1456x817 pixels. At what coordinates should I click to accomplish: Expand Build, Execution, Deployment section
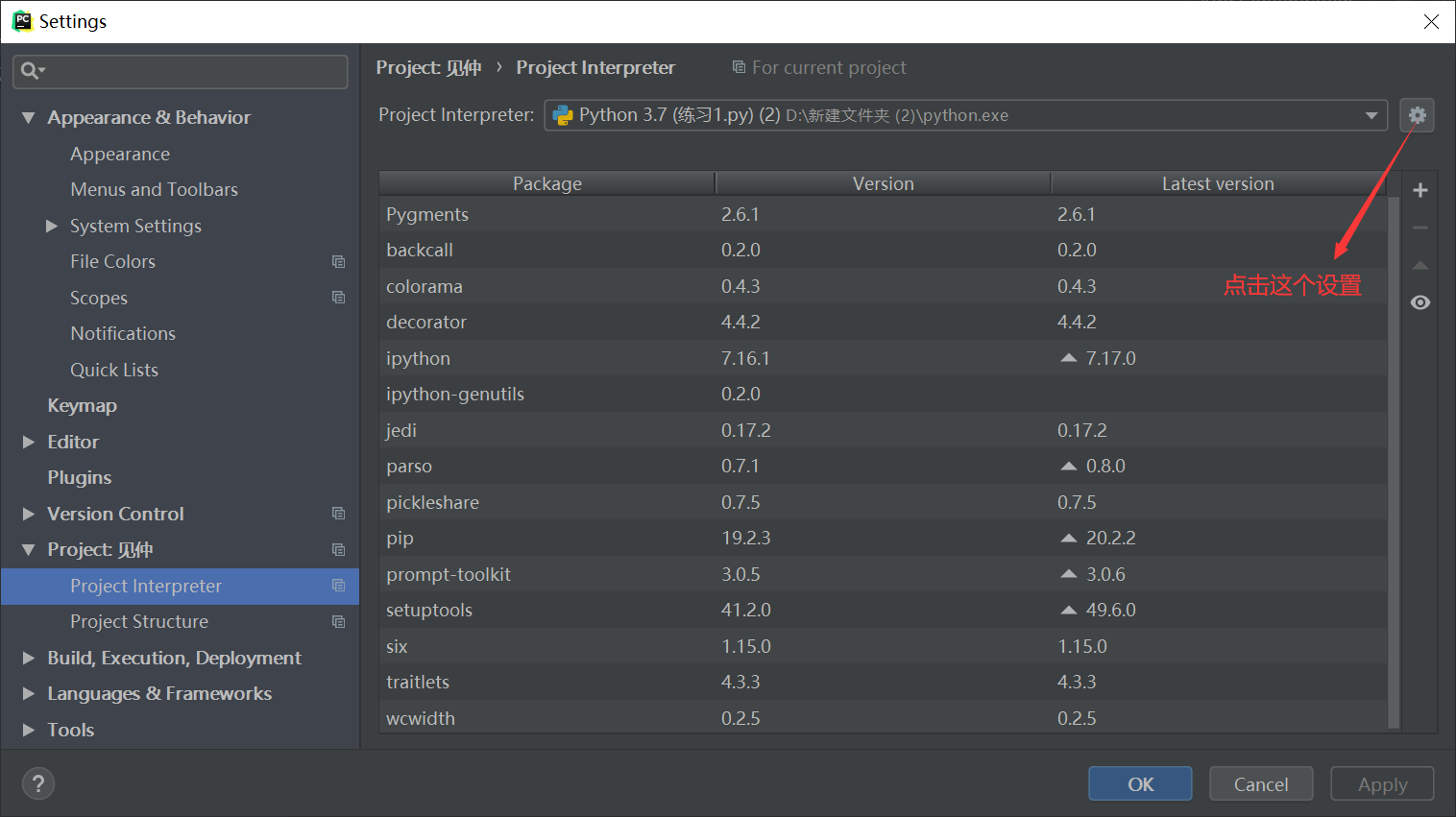click(x=29, y=658)
